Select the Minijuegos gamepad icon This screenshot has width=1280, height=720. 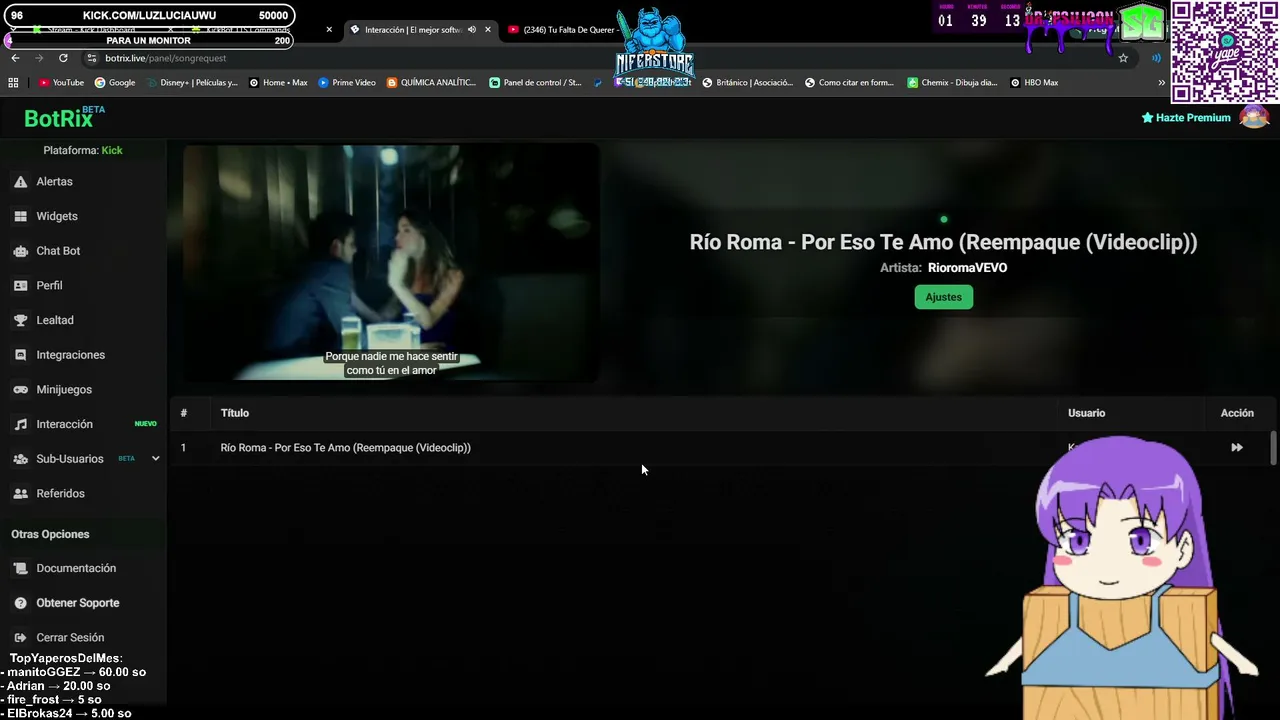20,390
